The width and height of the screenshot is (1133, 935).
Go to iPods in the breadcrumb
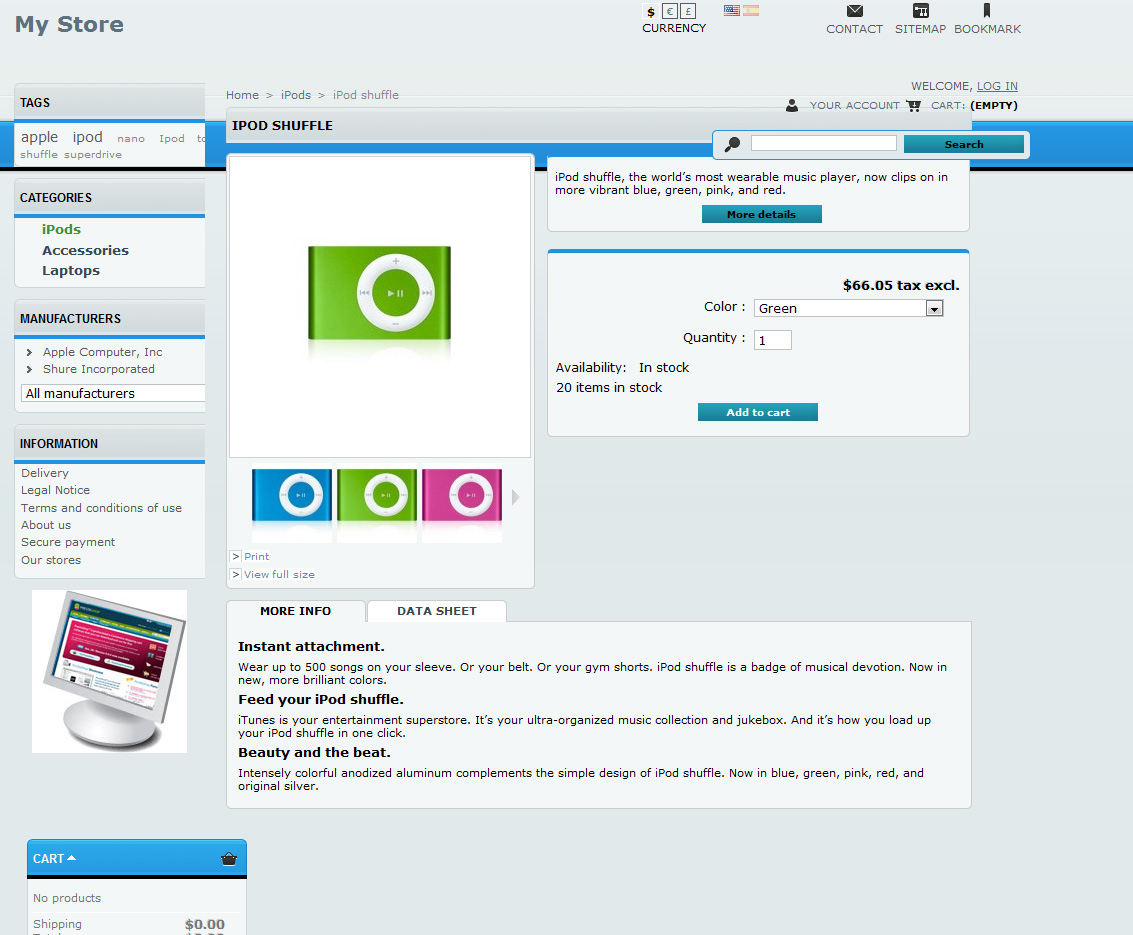pos(296,95)
